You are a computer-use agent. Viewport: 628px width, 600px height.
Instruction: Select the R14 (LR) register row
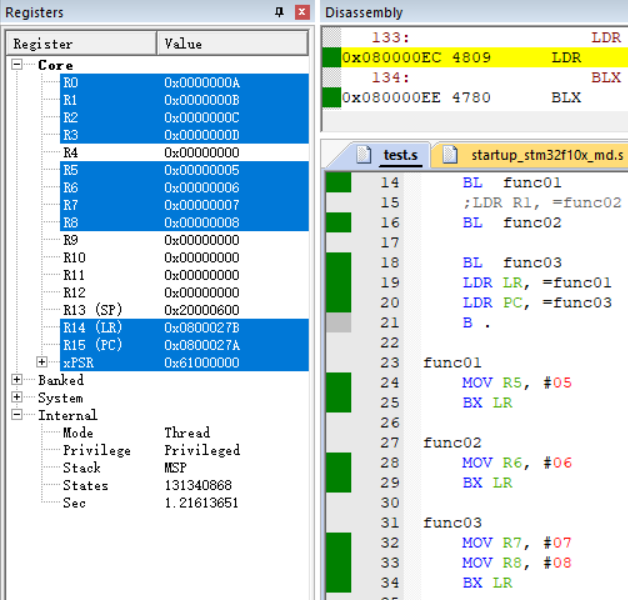pos(184,328)
